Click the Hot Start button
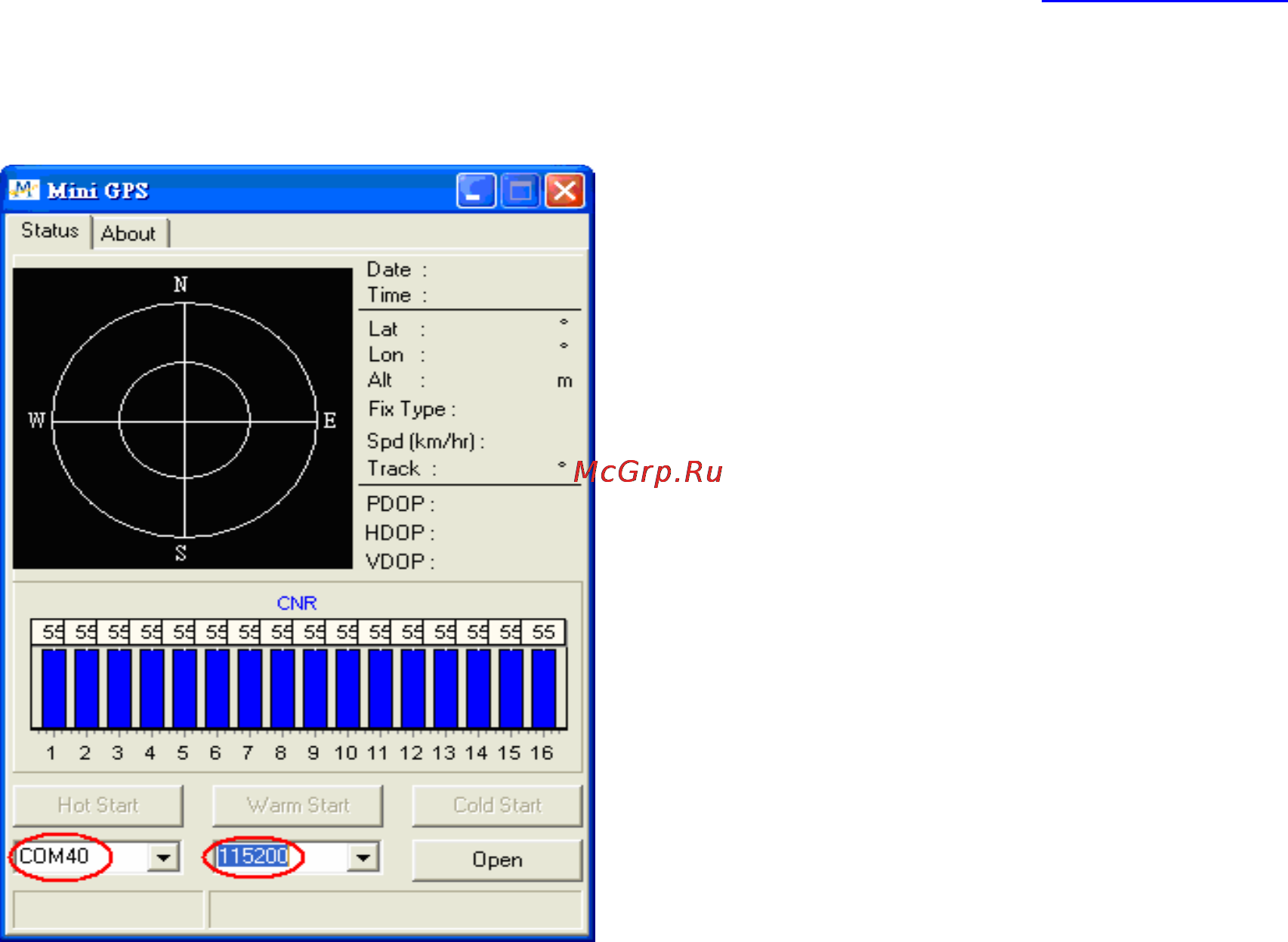This screenshot has height=942, width=1288. [98, 805]
